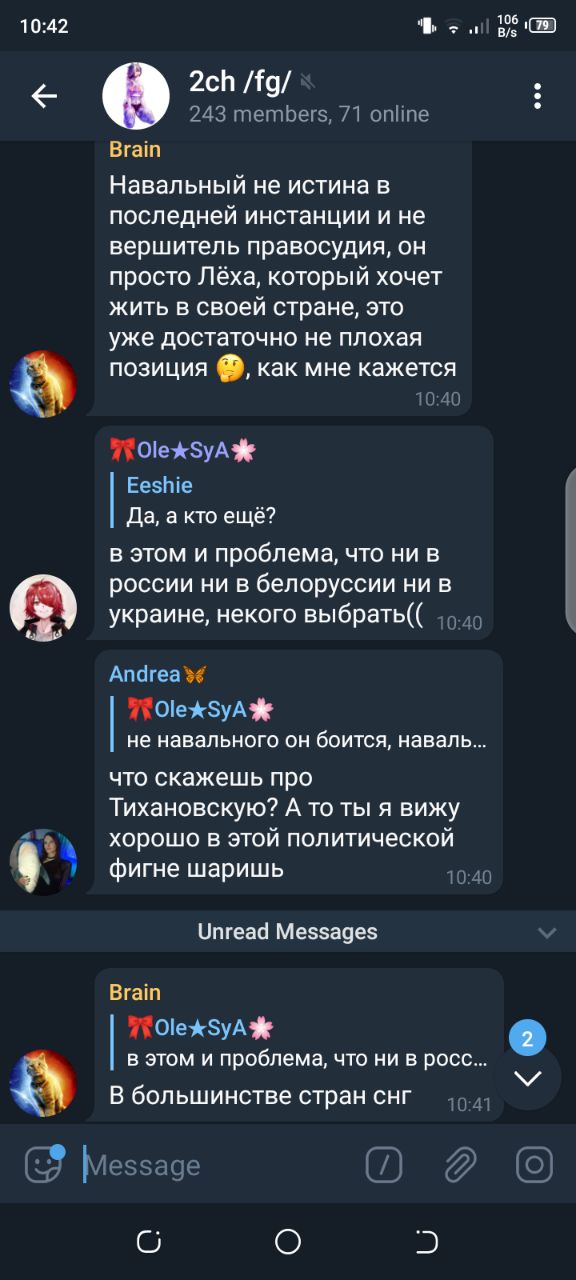
Task: Tap the bot commands slash icon
Action: [384, 1165]
